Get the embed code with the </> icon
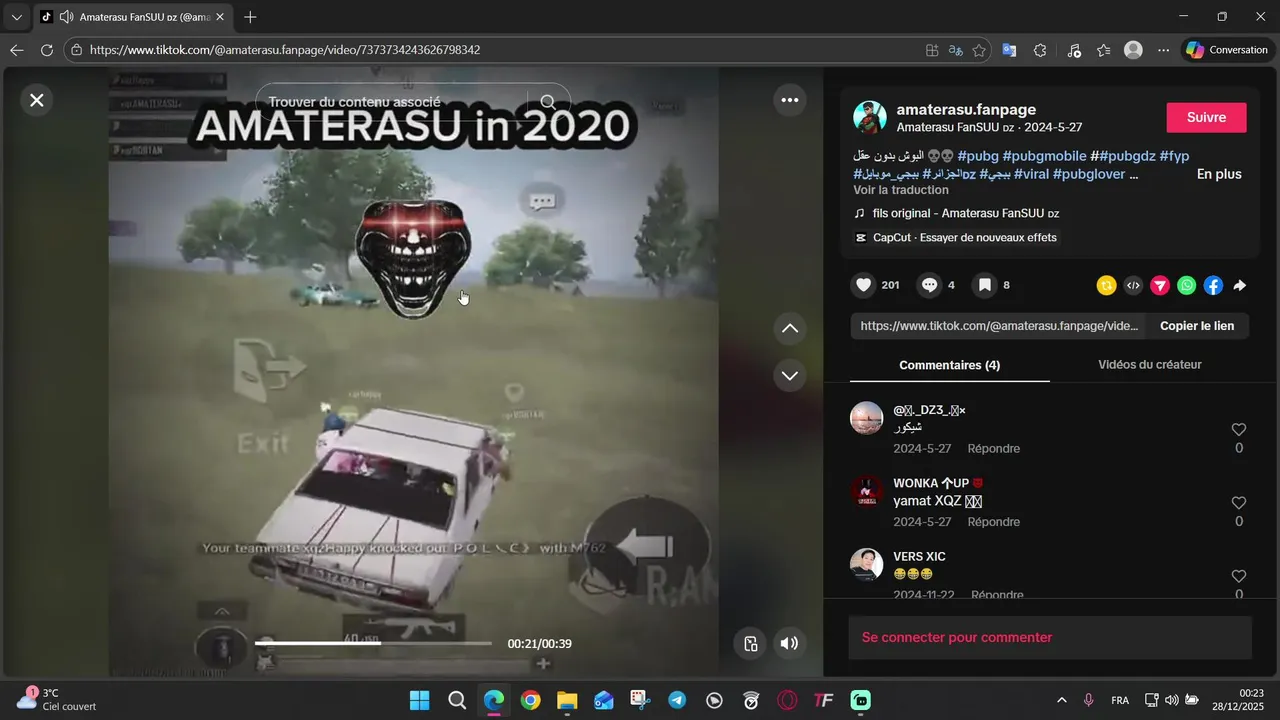This screenshot has height=720, width=1280. tap(1133, 286)
